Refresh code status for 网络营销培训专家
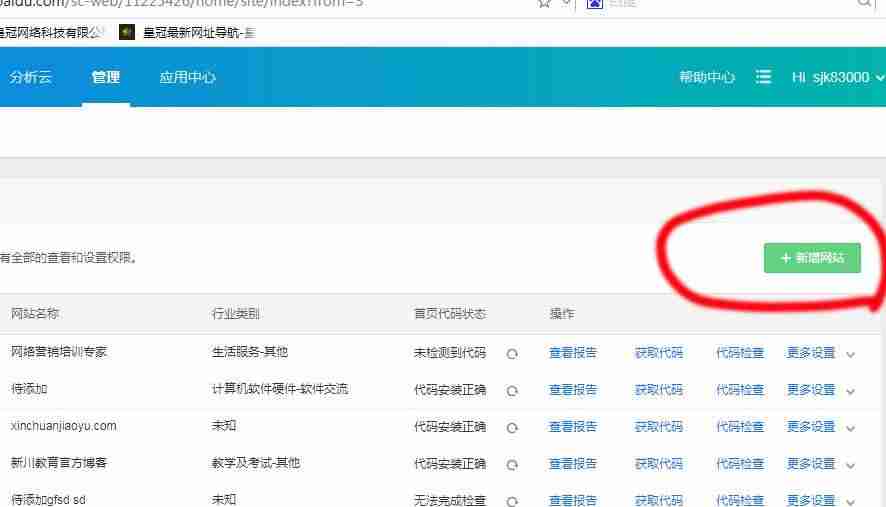The height and width of the screenshot is (507, 886). point(512,354)
